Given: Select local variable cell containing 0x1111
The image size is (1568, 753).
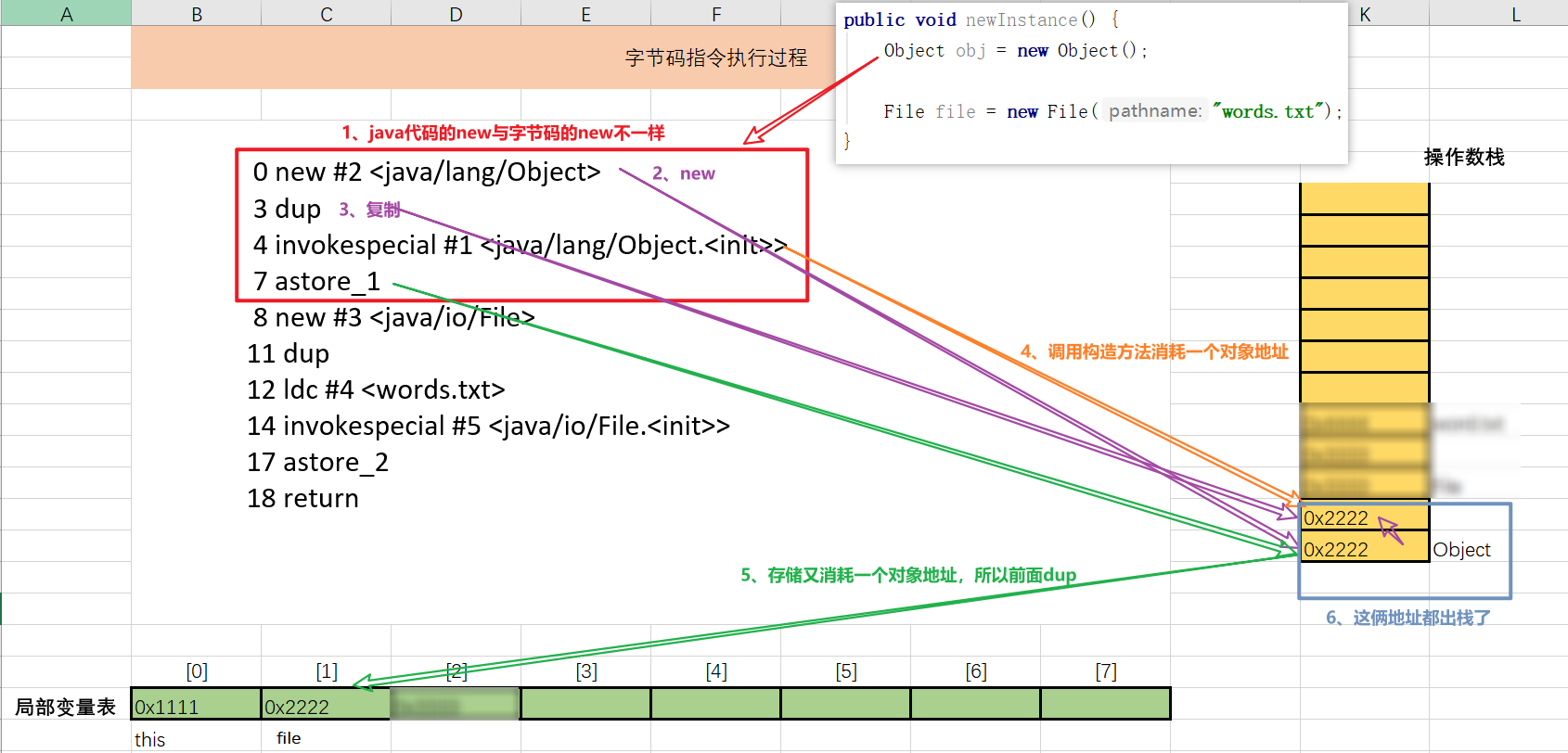Looking at the screenshot, I should (197, 704).
